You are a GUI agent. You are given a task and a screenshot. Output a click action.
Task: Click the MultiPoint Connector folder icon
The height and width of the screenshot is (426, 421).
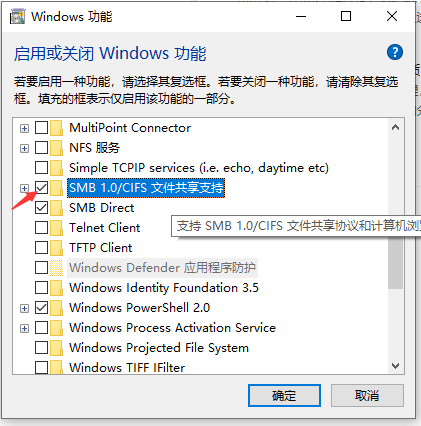56,128
